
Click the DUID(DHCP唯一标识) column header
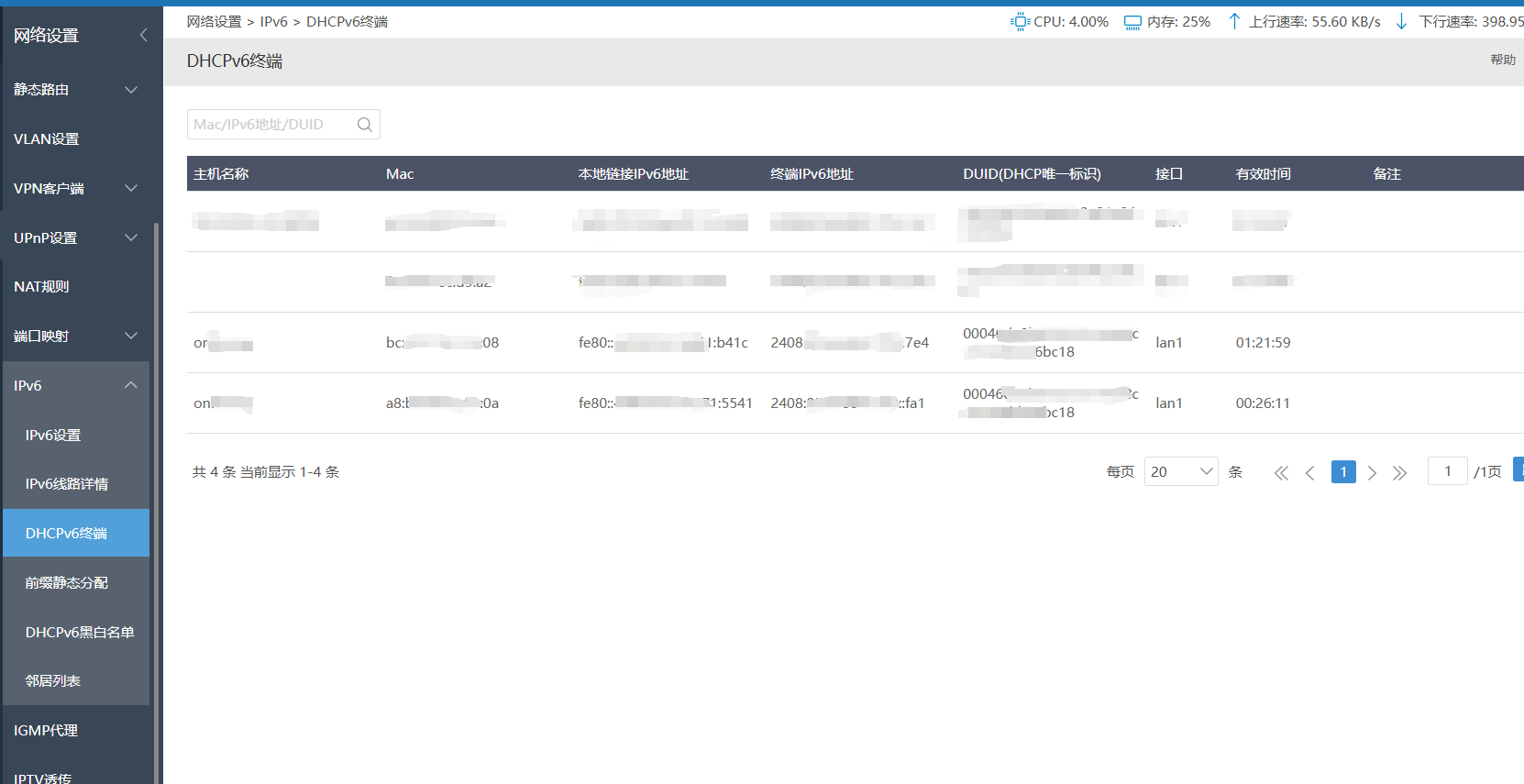tap(1032, 173)
